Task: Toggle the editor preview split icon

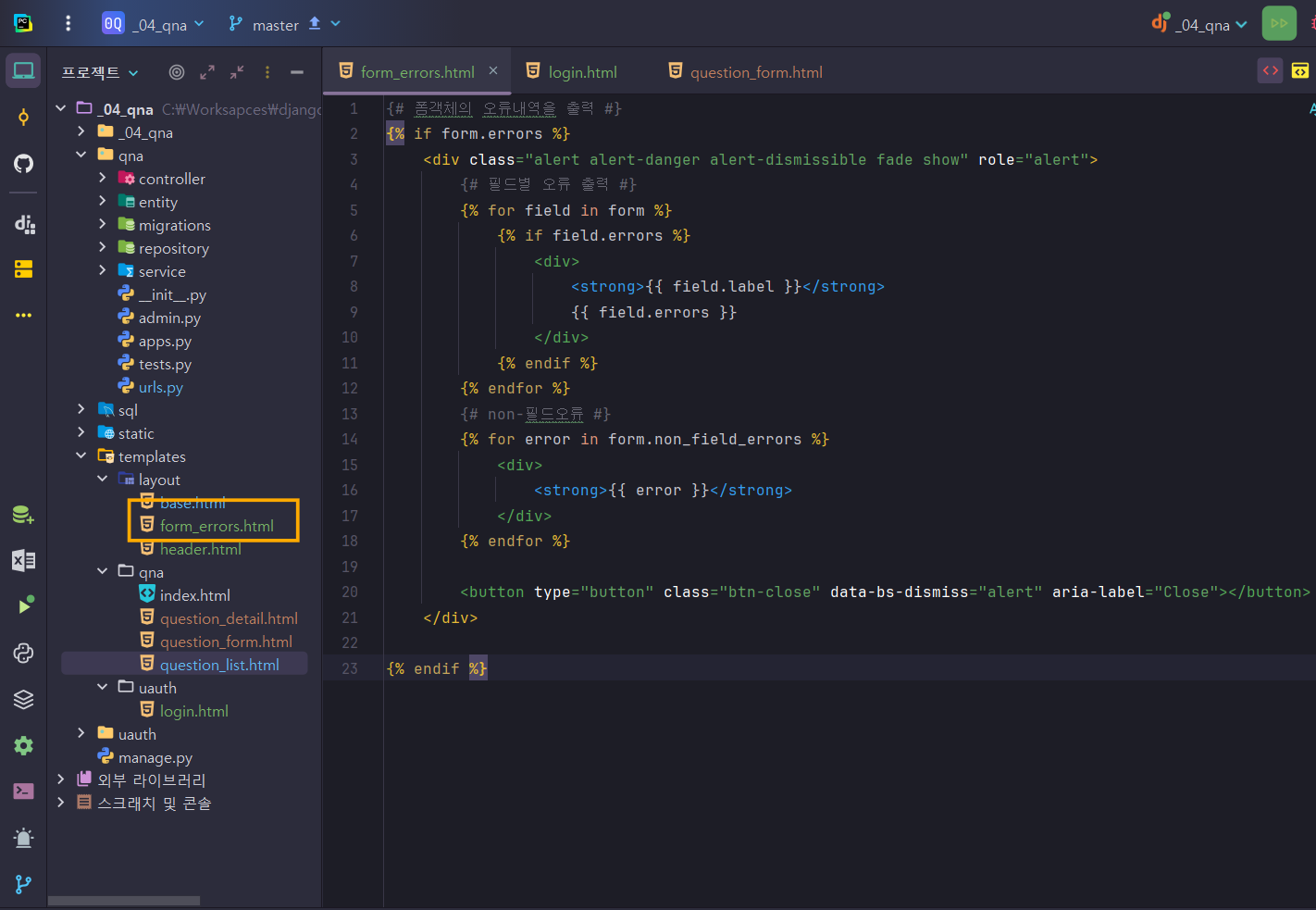Action: point(1300,70)
